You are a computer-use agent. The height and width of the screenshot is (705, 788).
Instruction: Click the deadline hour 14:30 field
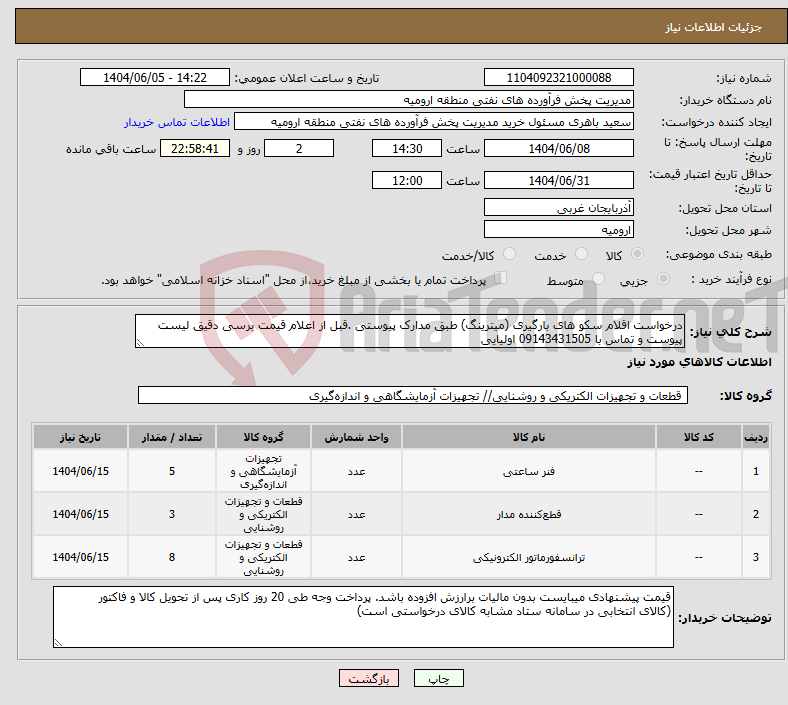407,148
